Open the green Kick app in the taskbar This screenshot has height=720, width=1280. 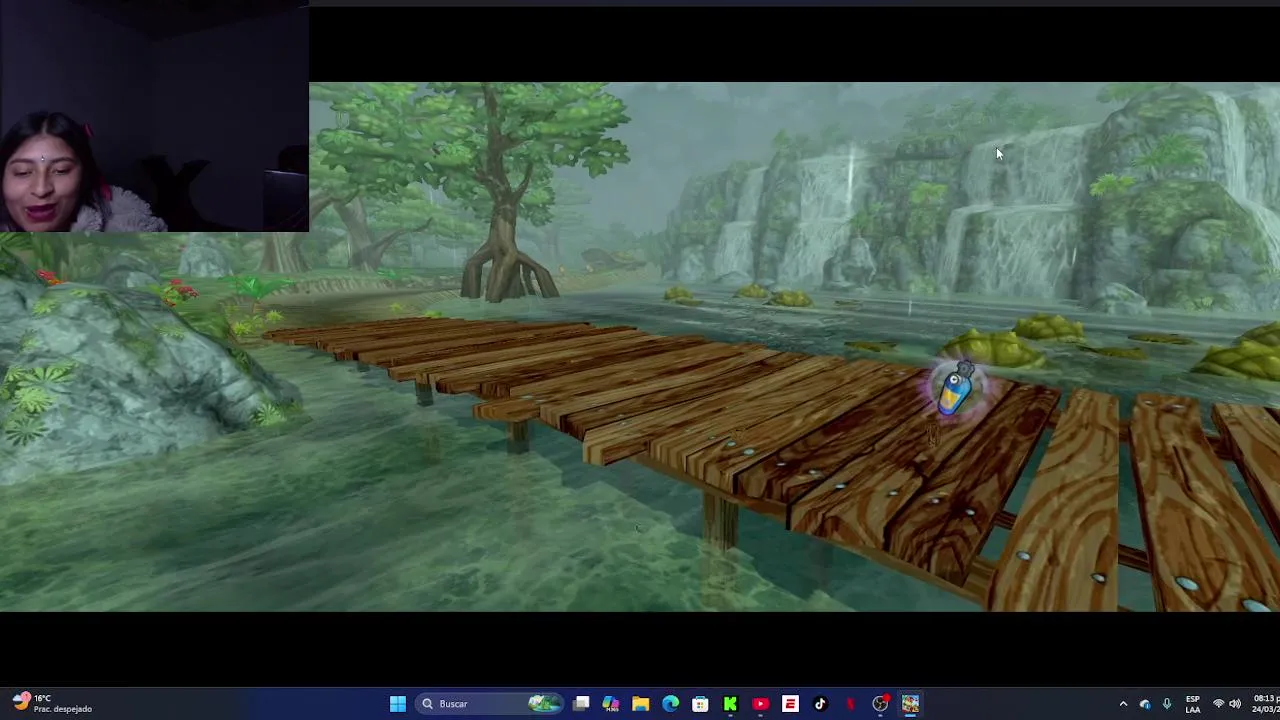730,704
